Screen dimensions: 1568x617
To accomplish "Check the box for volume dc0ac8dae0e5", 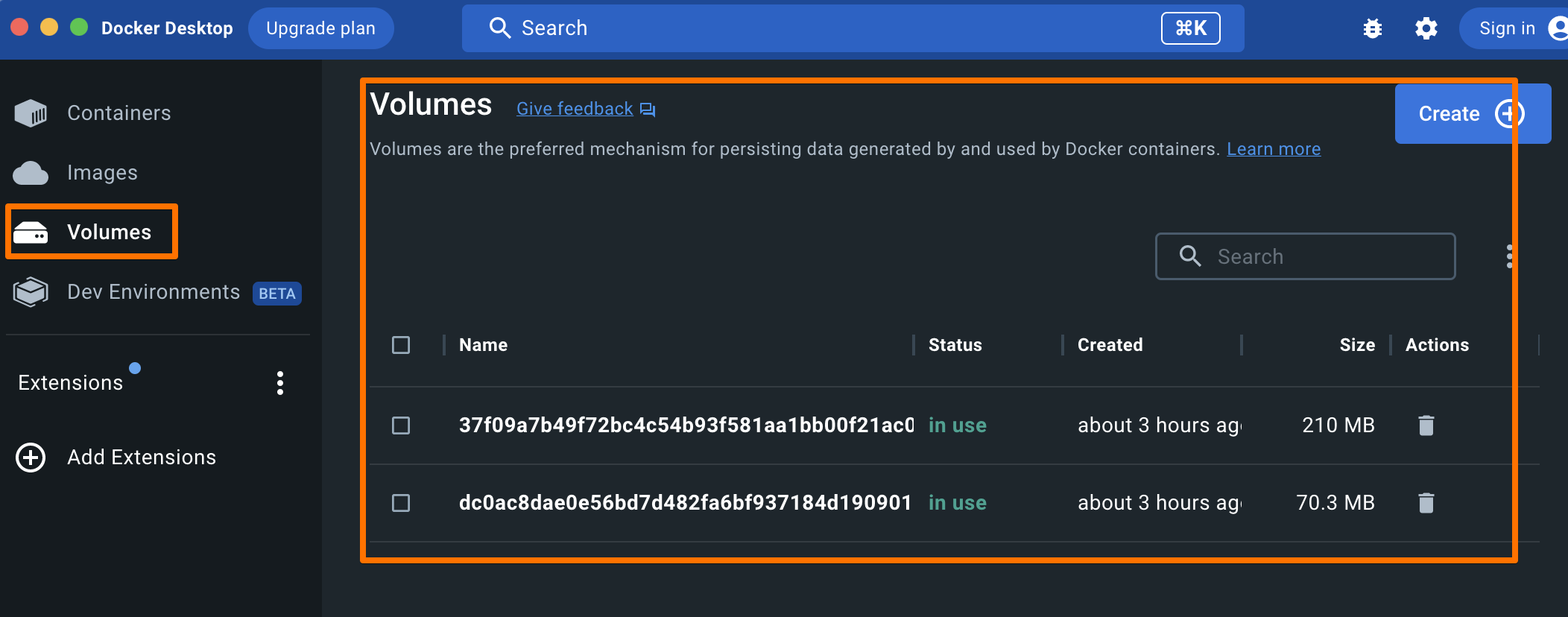I will pyautogui.click(x=401, y=503).
